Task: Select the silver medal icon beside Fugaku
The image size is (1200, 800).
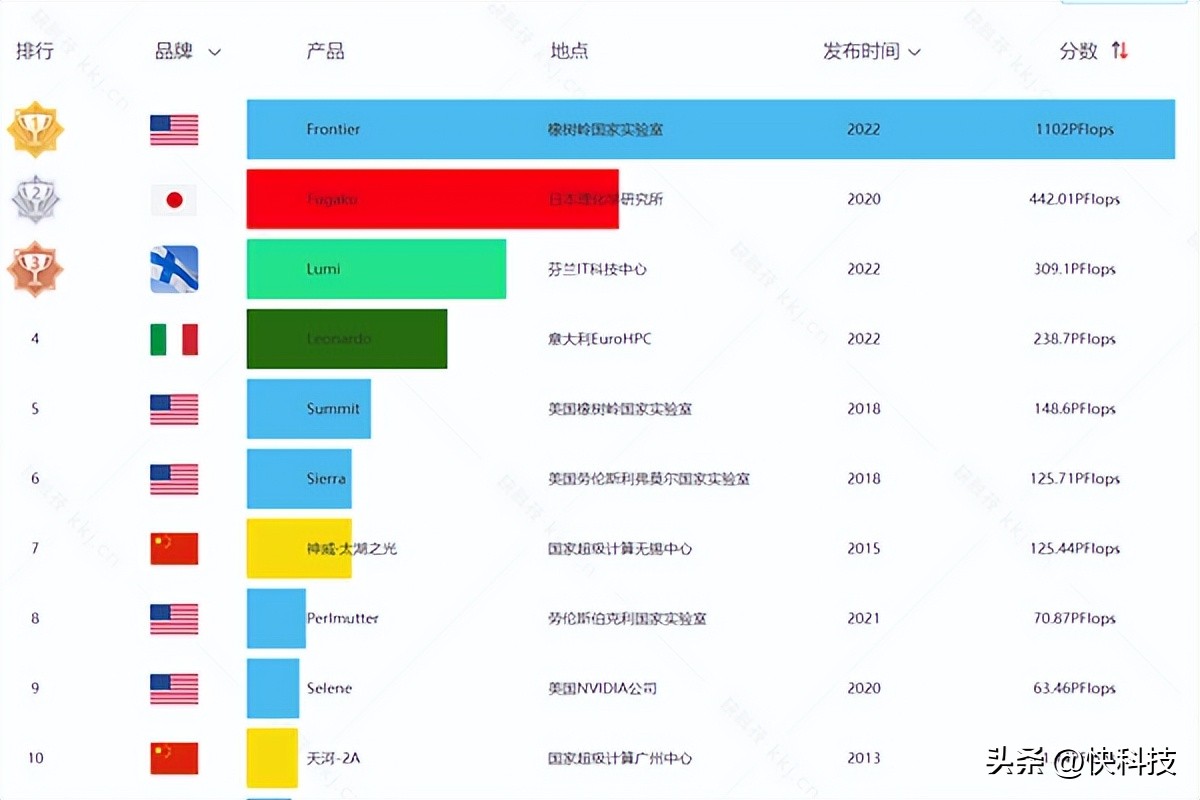Action: [x=36, y=199]
